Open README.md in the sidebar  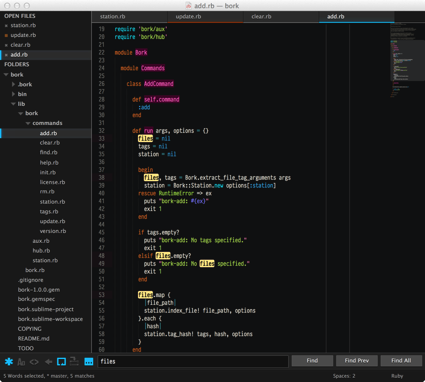[x=34, y=338]
